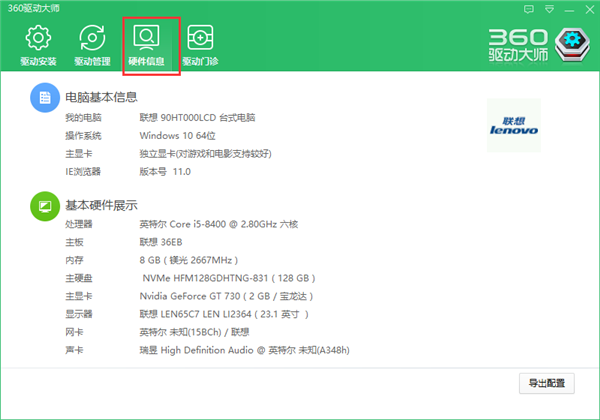Viewport: 600px width, 420px height.
Task: Click the 显示器 label
Action: pos(79,314)
